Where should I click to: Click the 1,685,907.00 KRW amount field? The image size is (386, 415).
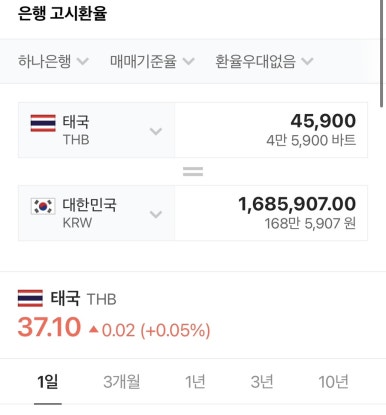coord(271,213)
